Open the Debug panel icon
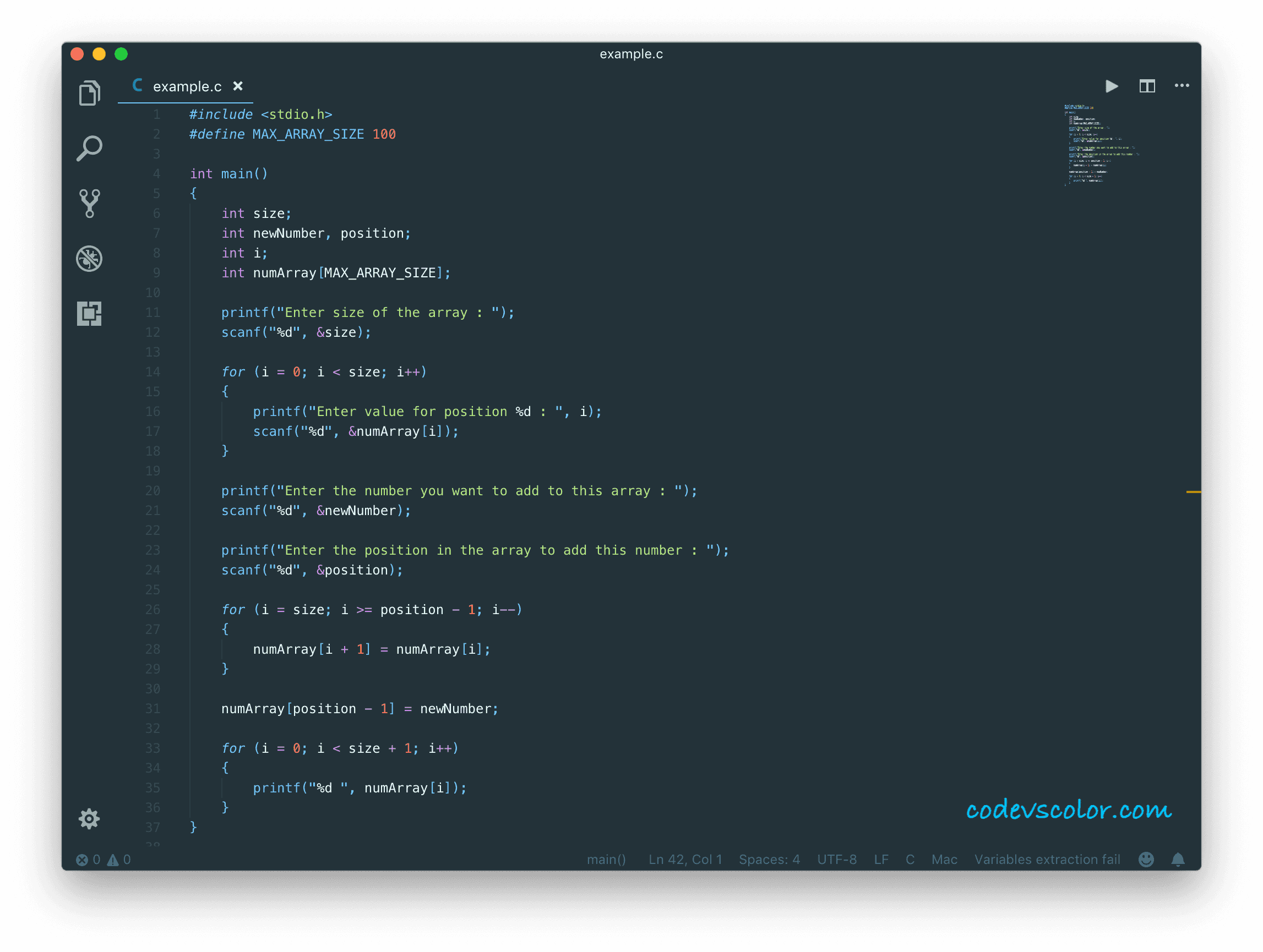The width and height of the screenshot is (1263, 952). 90,259
